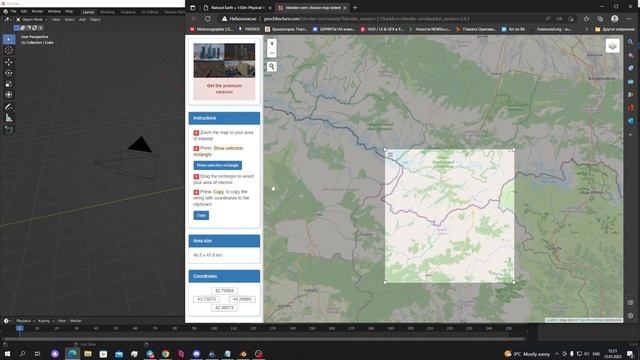Open a new browser tab

tap(355, 7)
